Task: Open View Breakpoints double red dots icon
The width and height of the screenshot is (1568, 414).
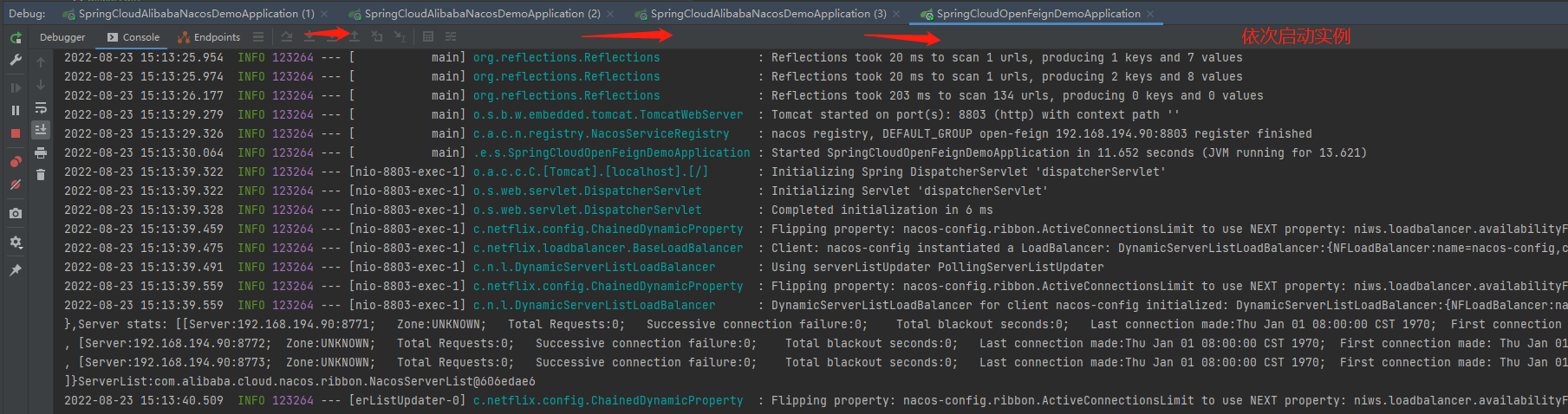Action: [x=16, y=161]
